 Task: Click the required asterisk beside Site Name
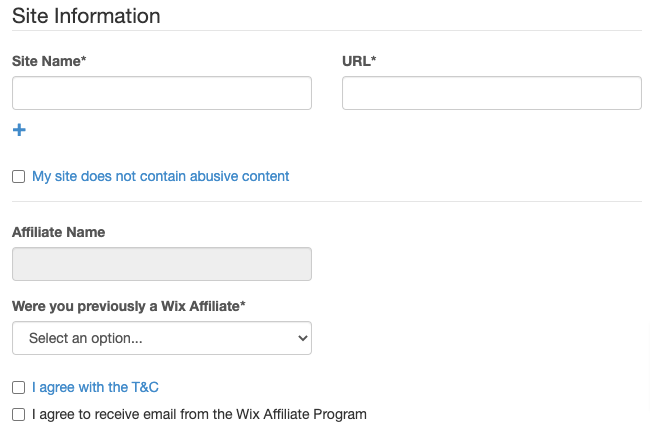pyautogui.click(x=83, y=60)
